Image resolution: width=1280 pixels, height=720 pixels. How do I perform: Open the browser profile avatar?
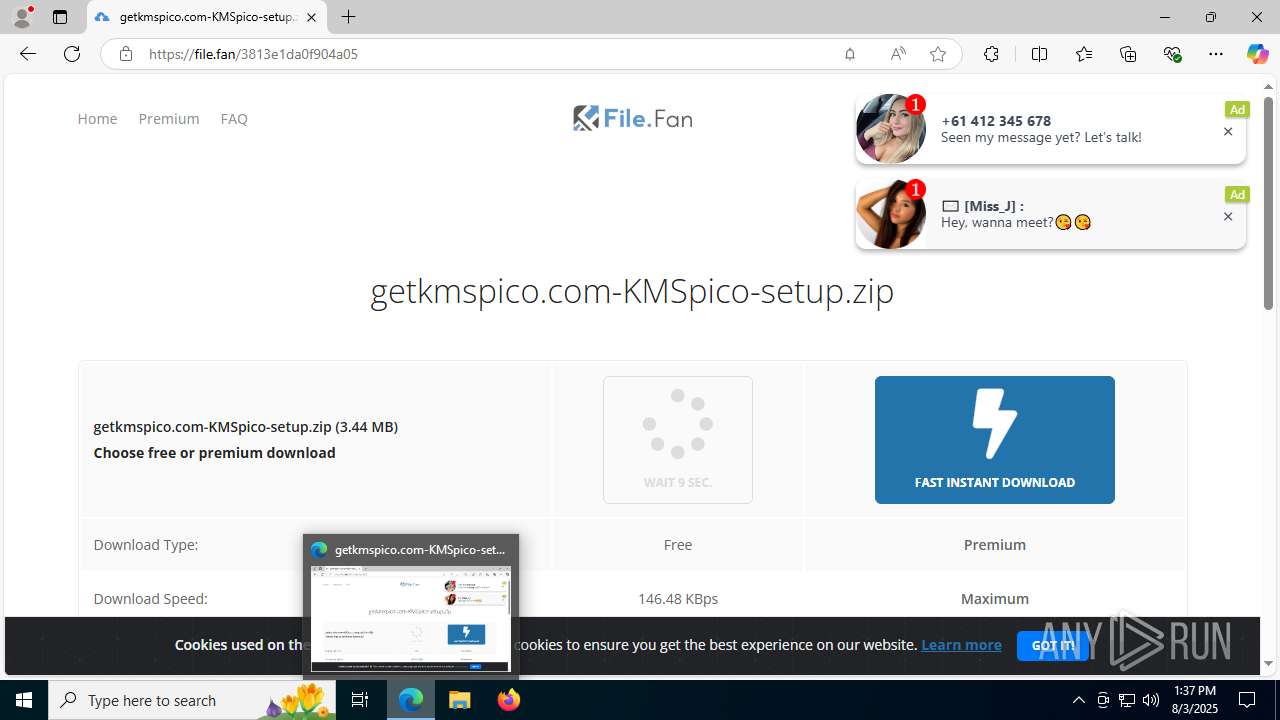21,17
